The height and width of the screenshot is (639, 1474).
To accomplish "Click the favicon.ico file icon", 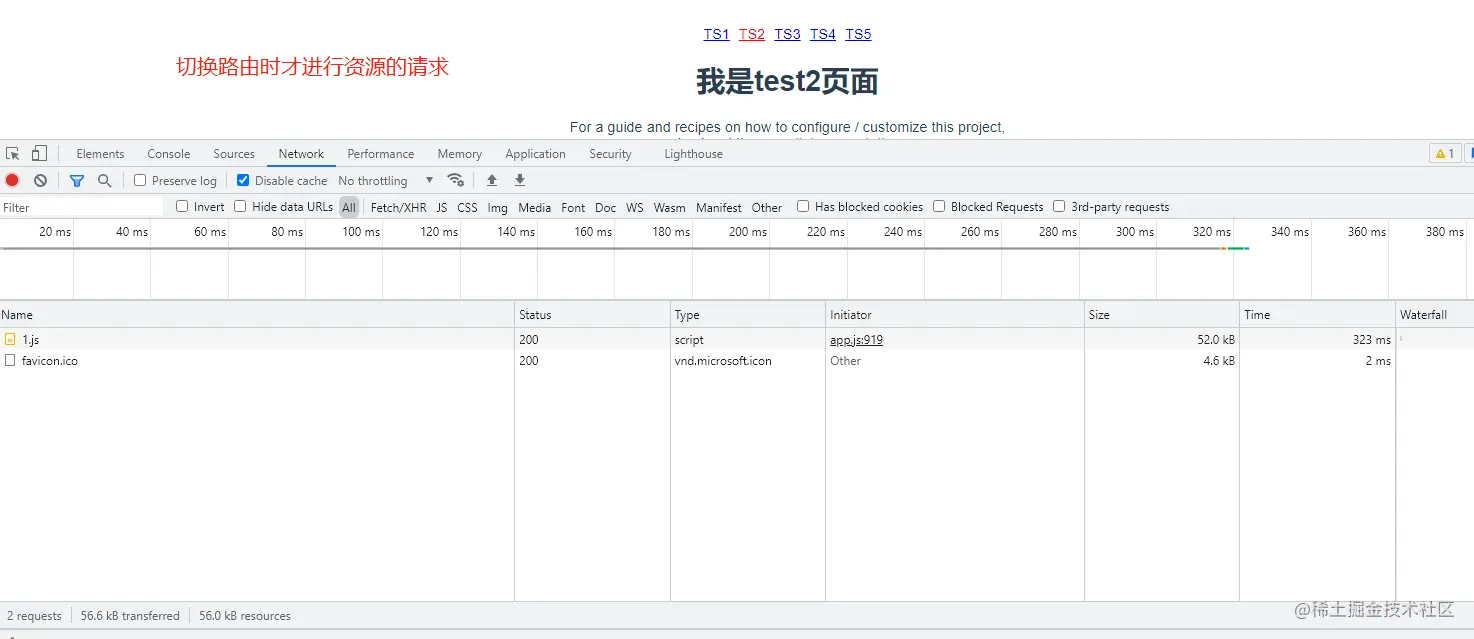I will click(10, 361).
